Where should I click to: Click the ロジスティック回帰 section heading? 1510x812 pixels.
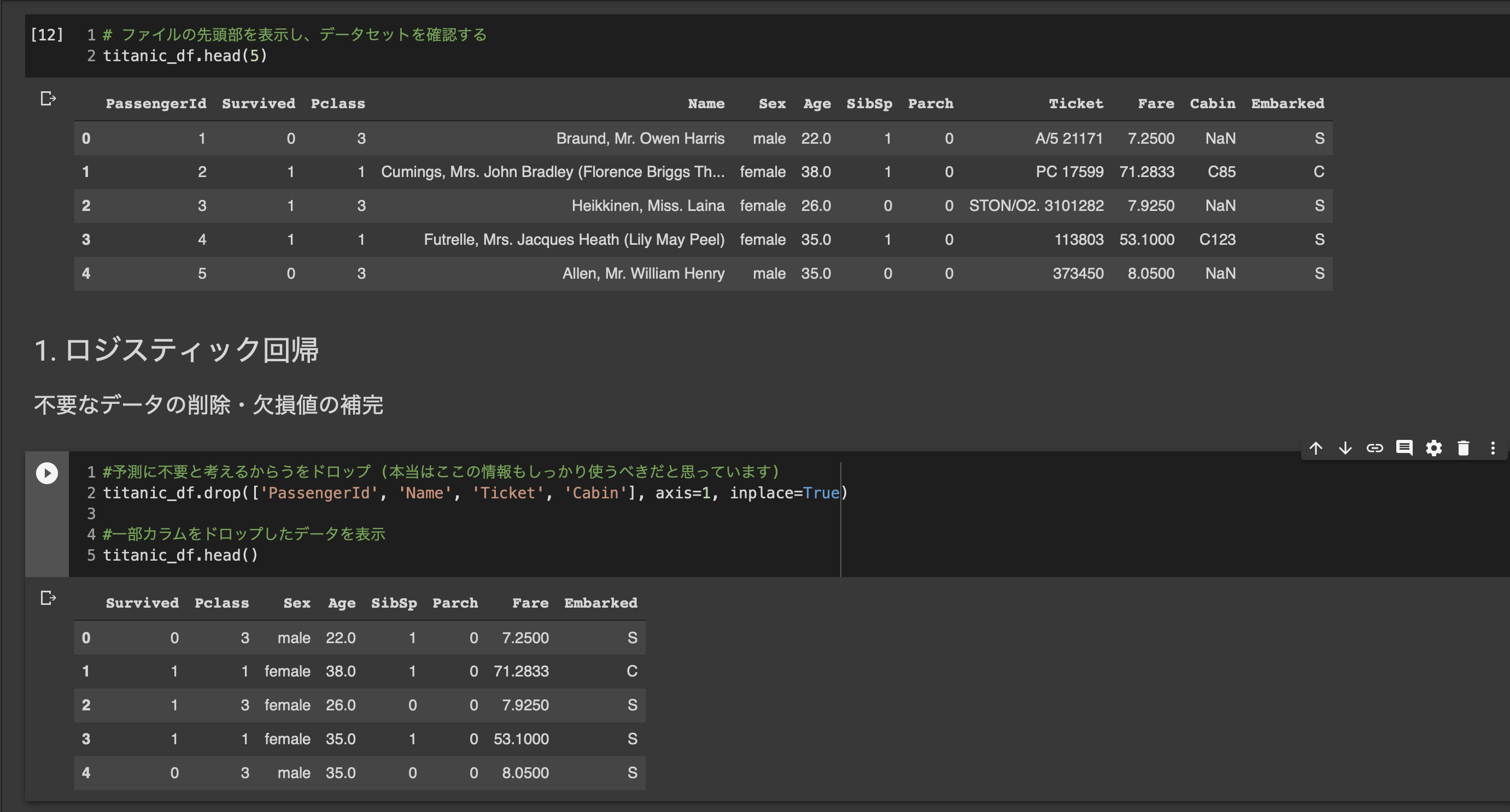[177, 350]
